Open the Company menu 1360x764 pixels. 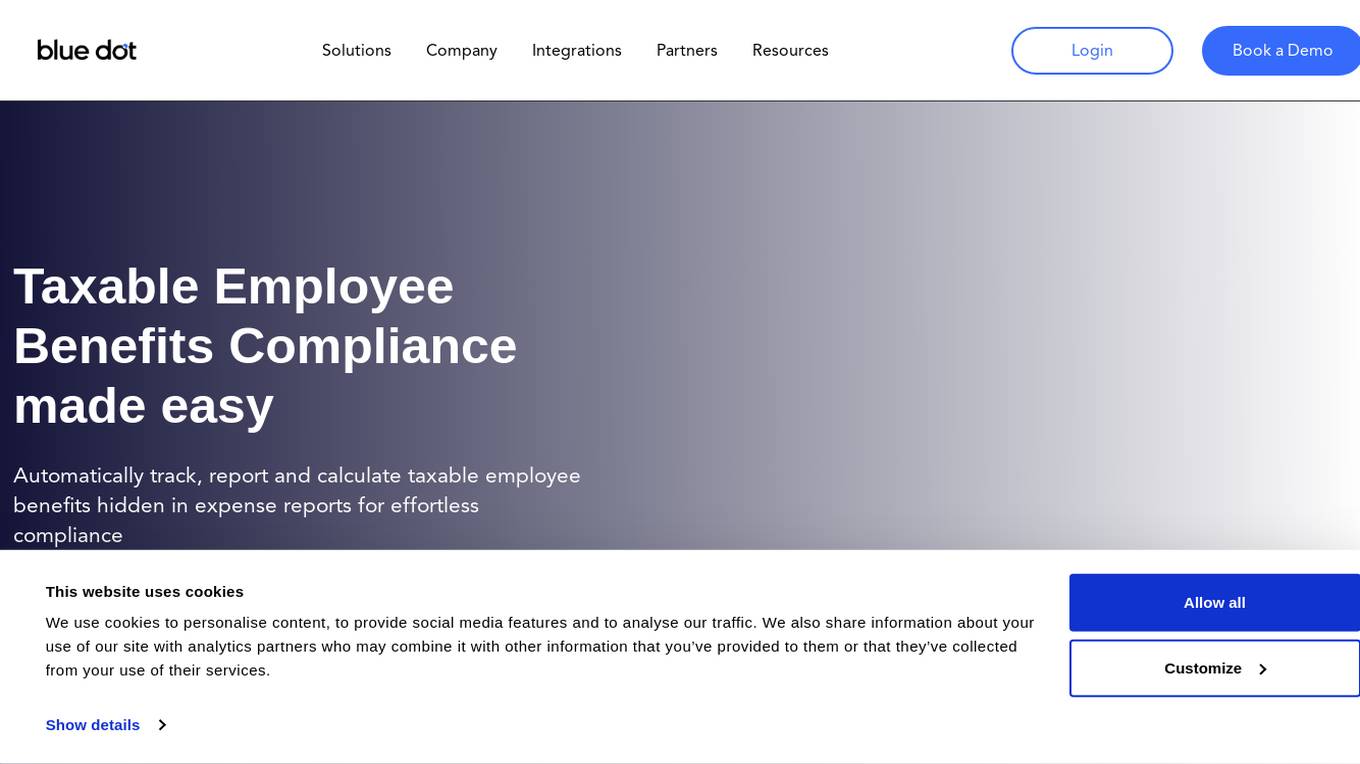[461, 50]
